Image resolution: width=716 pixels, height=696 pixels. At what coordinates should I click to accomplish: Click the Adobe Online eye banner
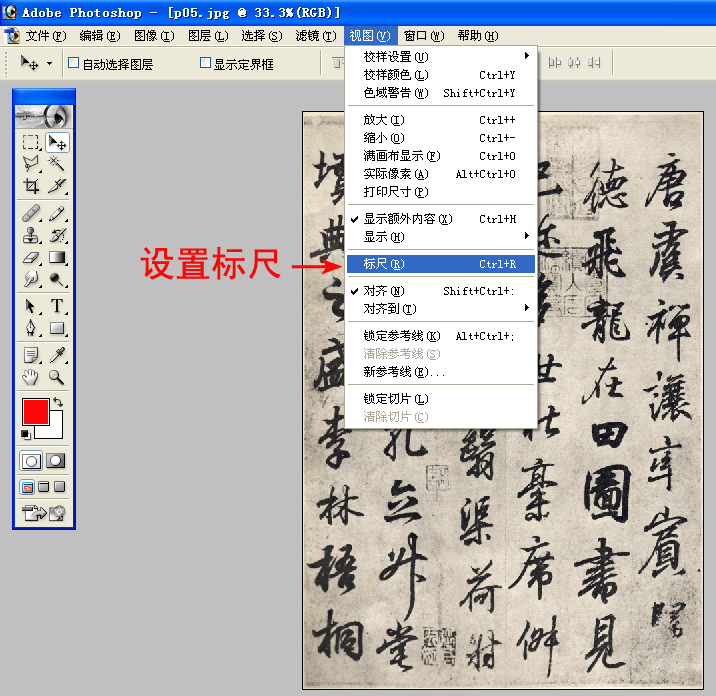pyautogui.click(x=44, y=117)
